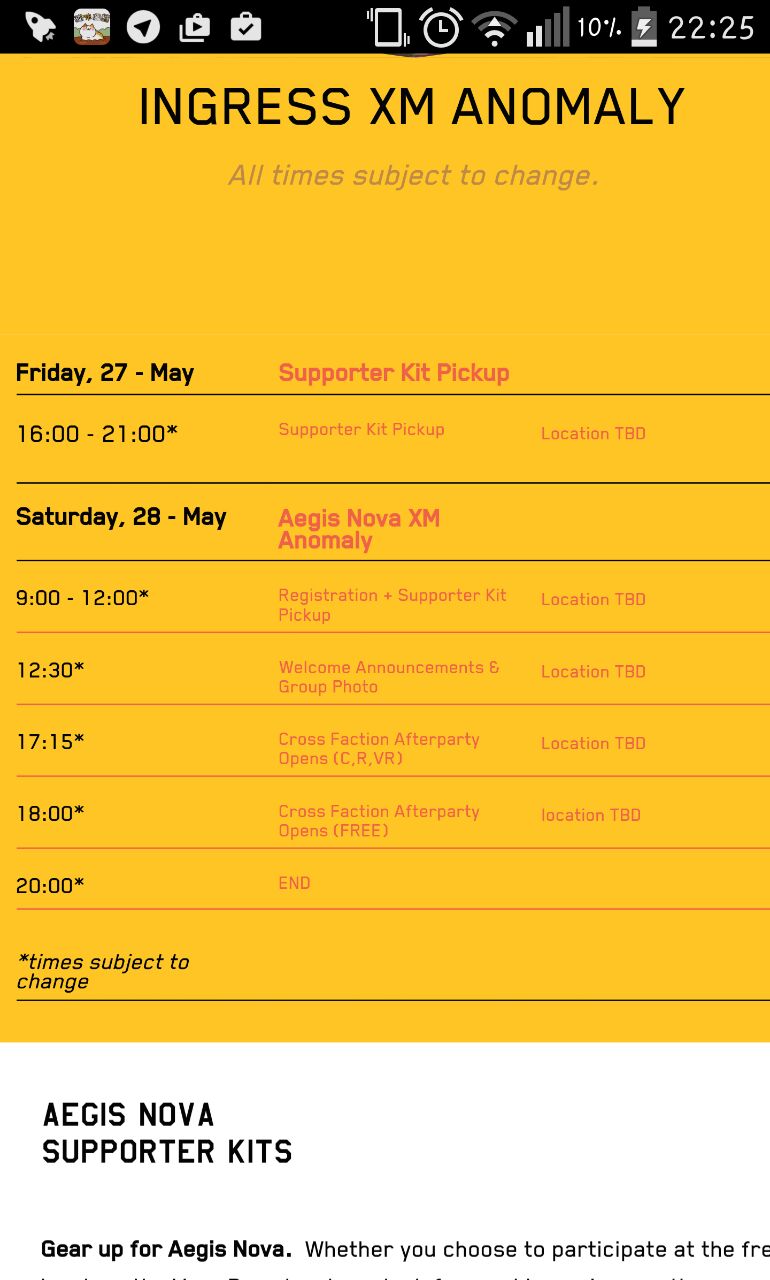Tap the briefcase checkmark notification icon
This screenshot has width=770, height=1280.
point(245,27)
